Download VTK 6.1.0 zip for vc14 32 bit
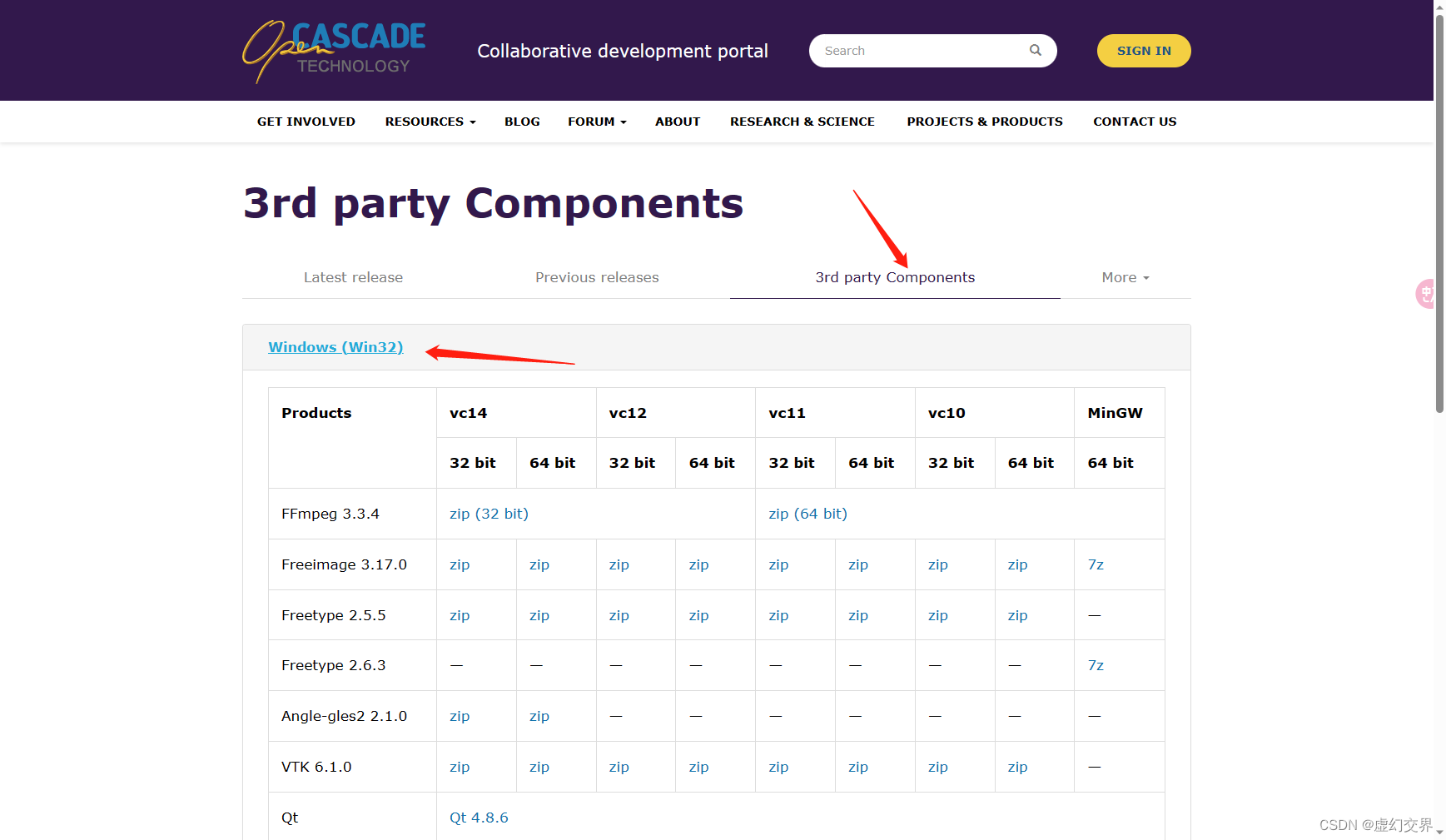This screenshot has height=840, width=1446. click(459, 767)
